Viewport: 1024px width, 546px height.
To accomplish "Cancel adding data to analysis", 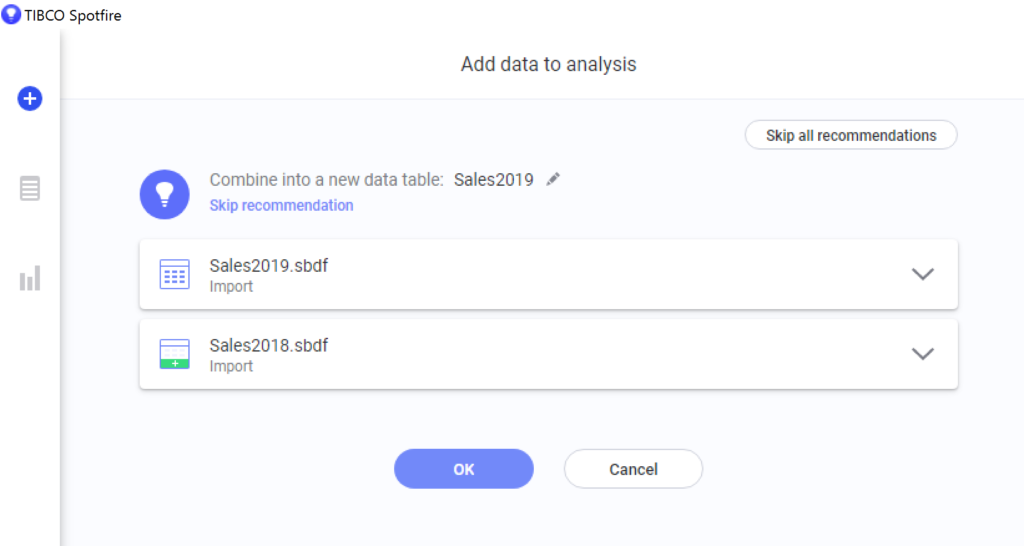I will 633,469.
